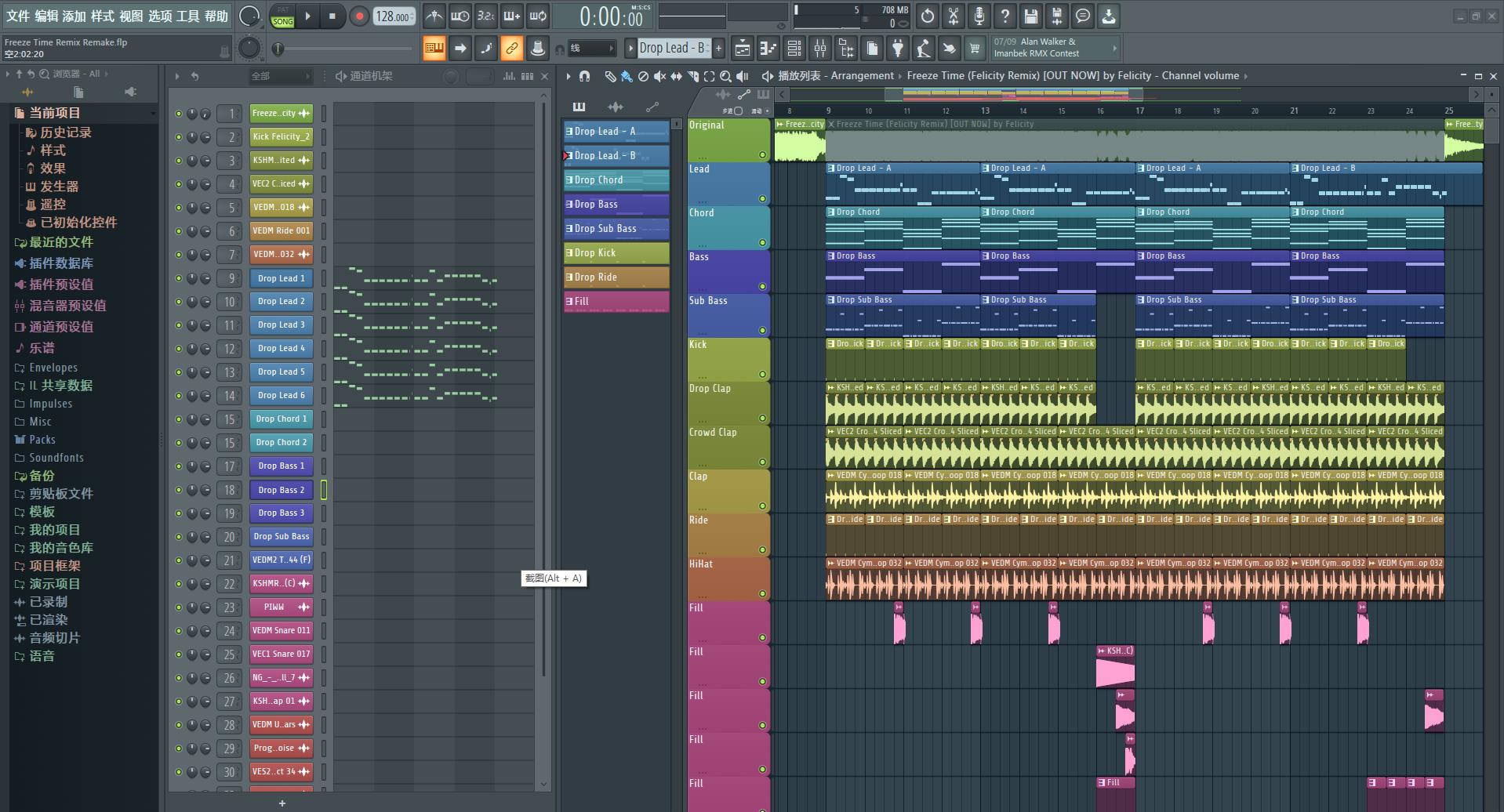Select the playlist Mute tool
This screenshot has height=812, width=1504.
[659, 76]
